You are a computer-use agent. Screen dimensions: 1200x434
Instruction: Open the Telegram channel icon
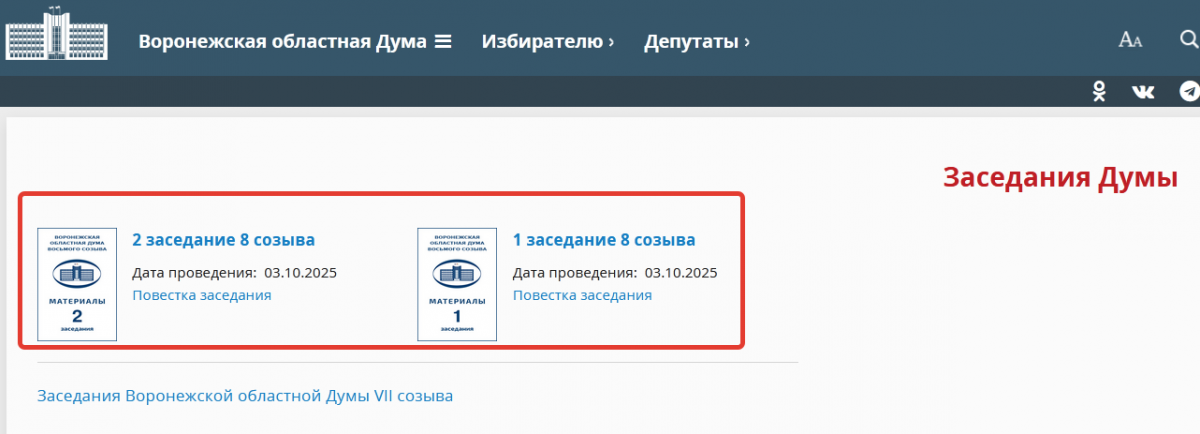[x=1188, y=92]
